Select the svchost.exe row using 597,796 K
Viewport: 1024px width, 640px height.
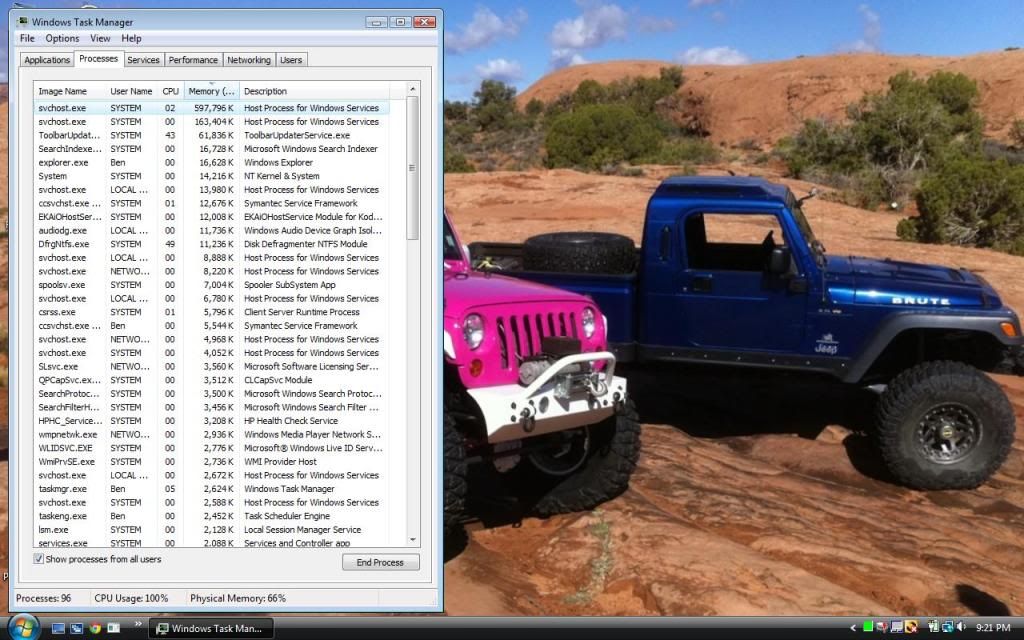(x=212, y=108)
